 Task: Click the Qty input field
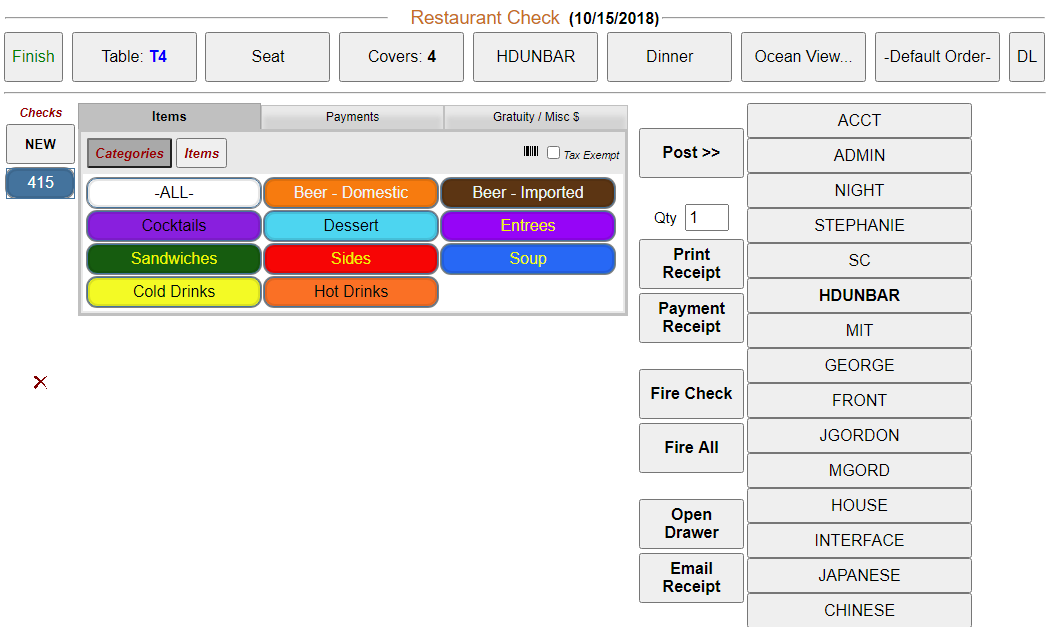pyautogui.click(x=706, y=218)
